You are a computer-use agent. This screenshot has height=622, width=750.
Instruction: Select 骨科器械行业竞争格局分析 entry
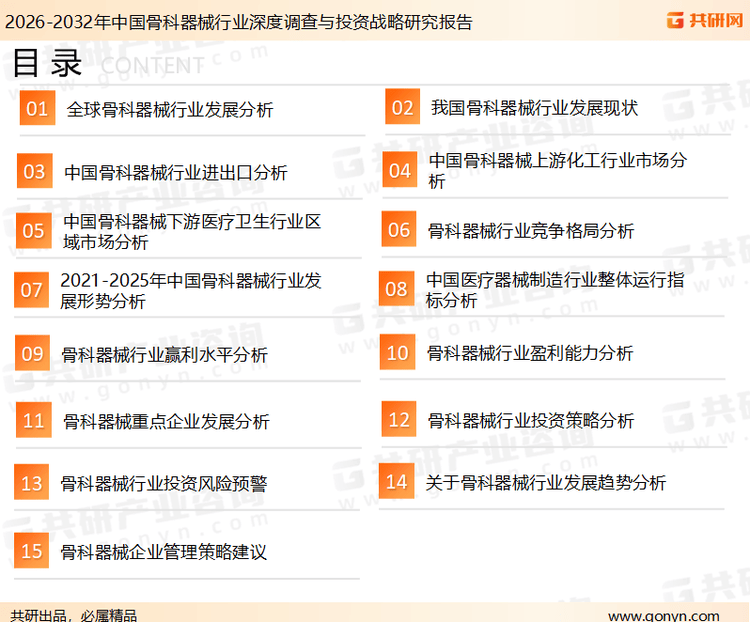tap(531, 231)
